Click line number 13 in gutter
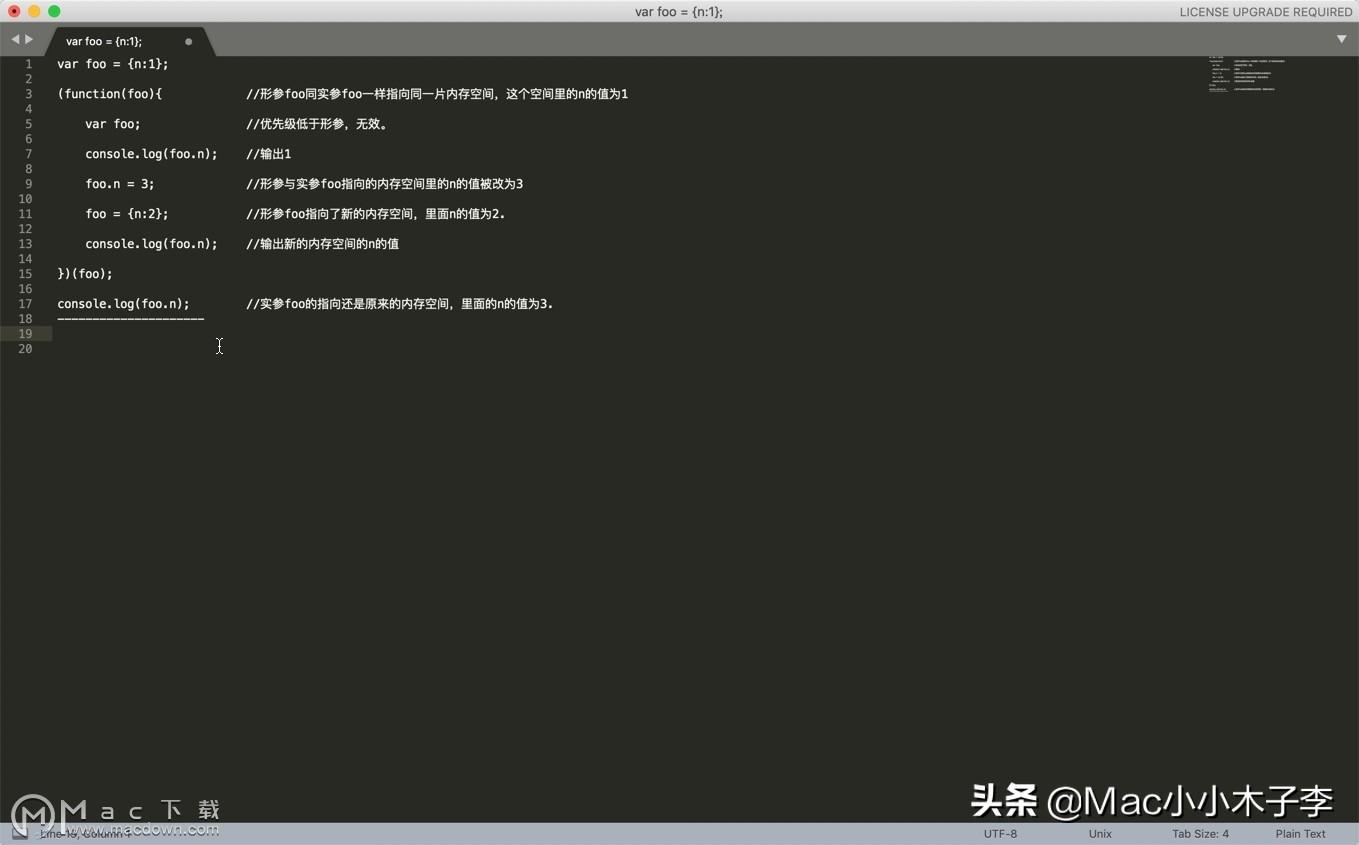Viewport: 1359px width, 845px height. tap(25, 244)
